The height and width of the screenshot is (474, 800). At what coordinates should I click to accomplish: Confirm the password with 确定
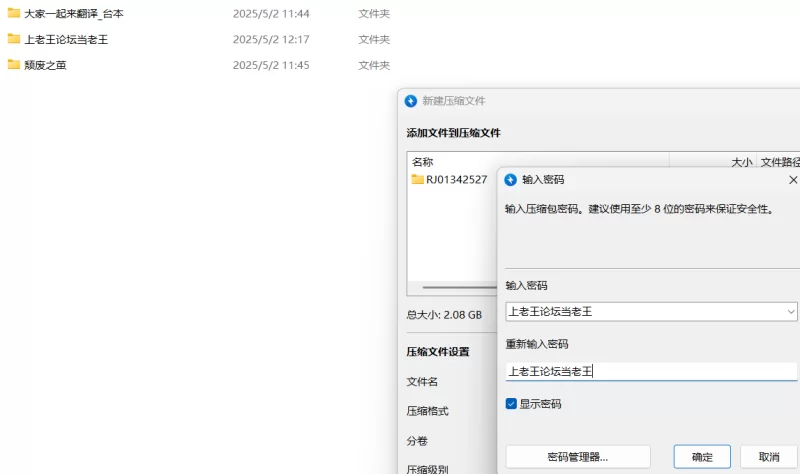click(x=702, y=457)
